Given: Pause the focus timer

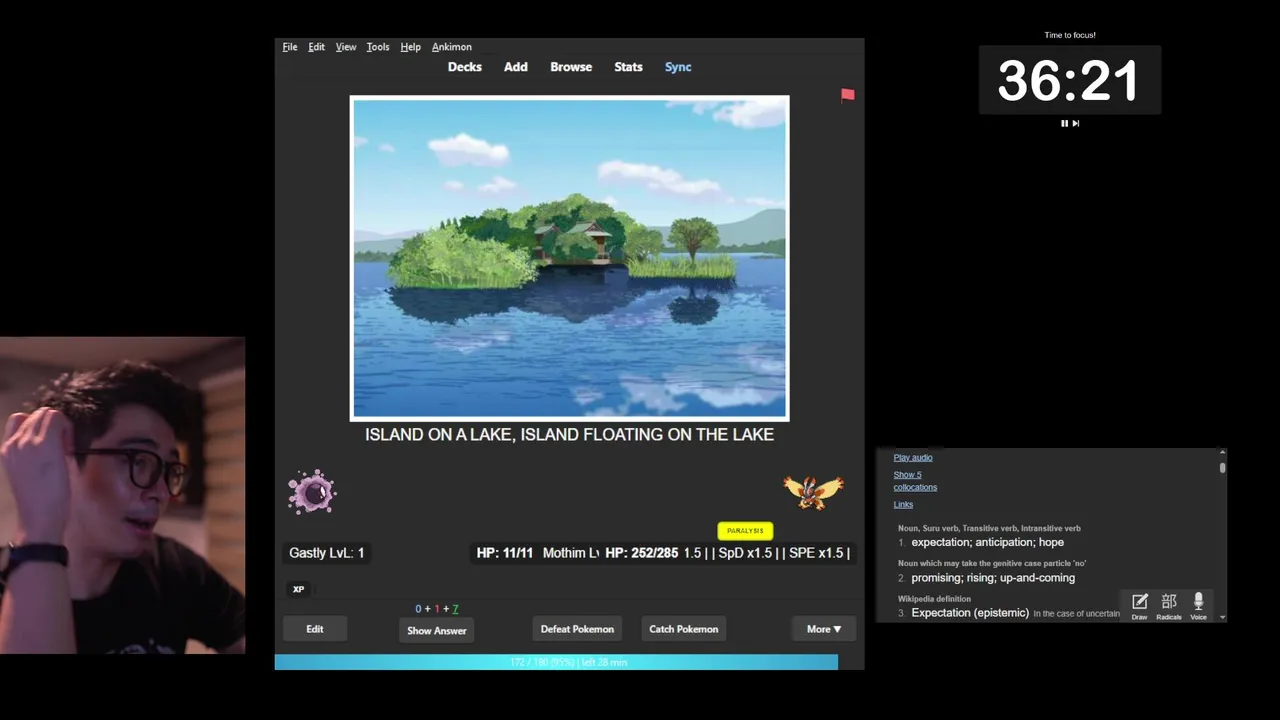Looking at the screenshot, I should (1064, 123).
